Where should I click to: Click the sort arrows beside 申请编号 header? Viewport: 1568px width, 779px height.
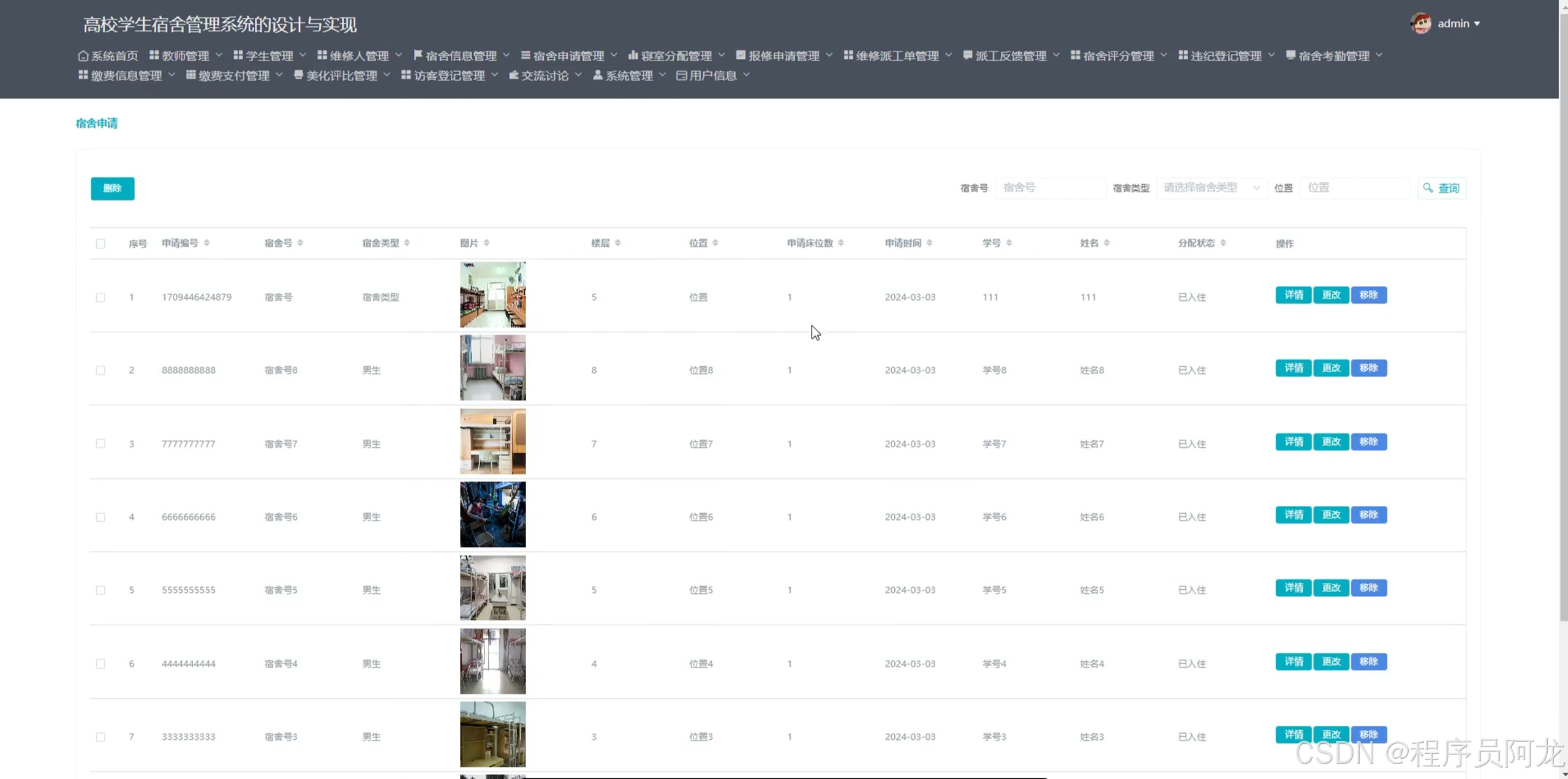207,243
